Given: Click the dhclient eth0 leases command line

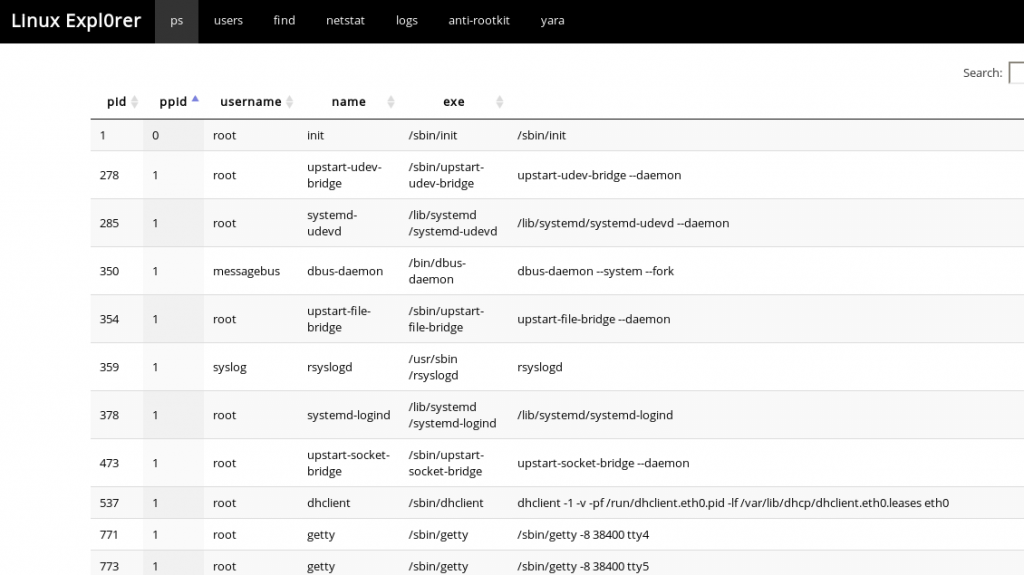Looking at the screenshot, I should [733, 503].
